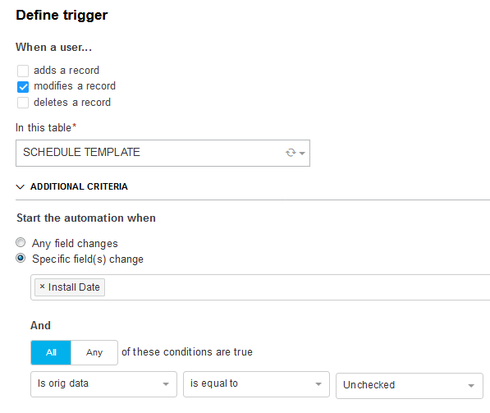Screen dimensions: 490x413
Task: Uncheck the modifies a record checkbox
Action: coord(23,87)
